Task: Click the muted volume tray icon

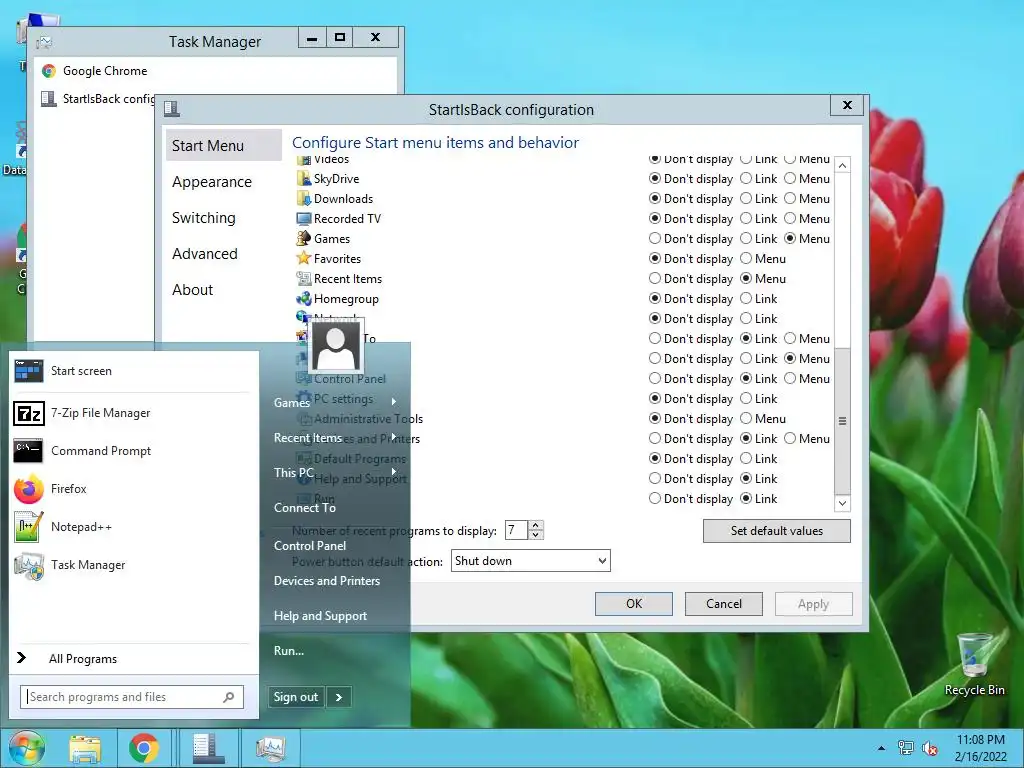Action: pos(929,748)
